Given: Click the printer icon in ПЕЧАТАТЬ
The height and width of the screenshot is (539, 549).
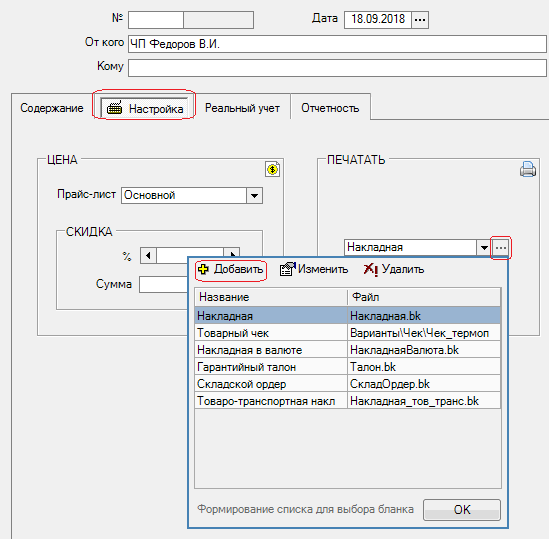Looking at the screenshot, I should pyautogui.click(x=528, y=169).
